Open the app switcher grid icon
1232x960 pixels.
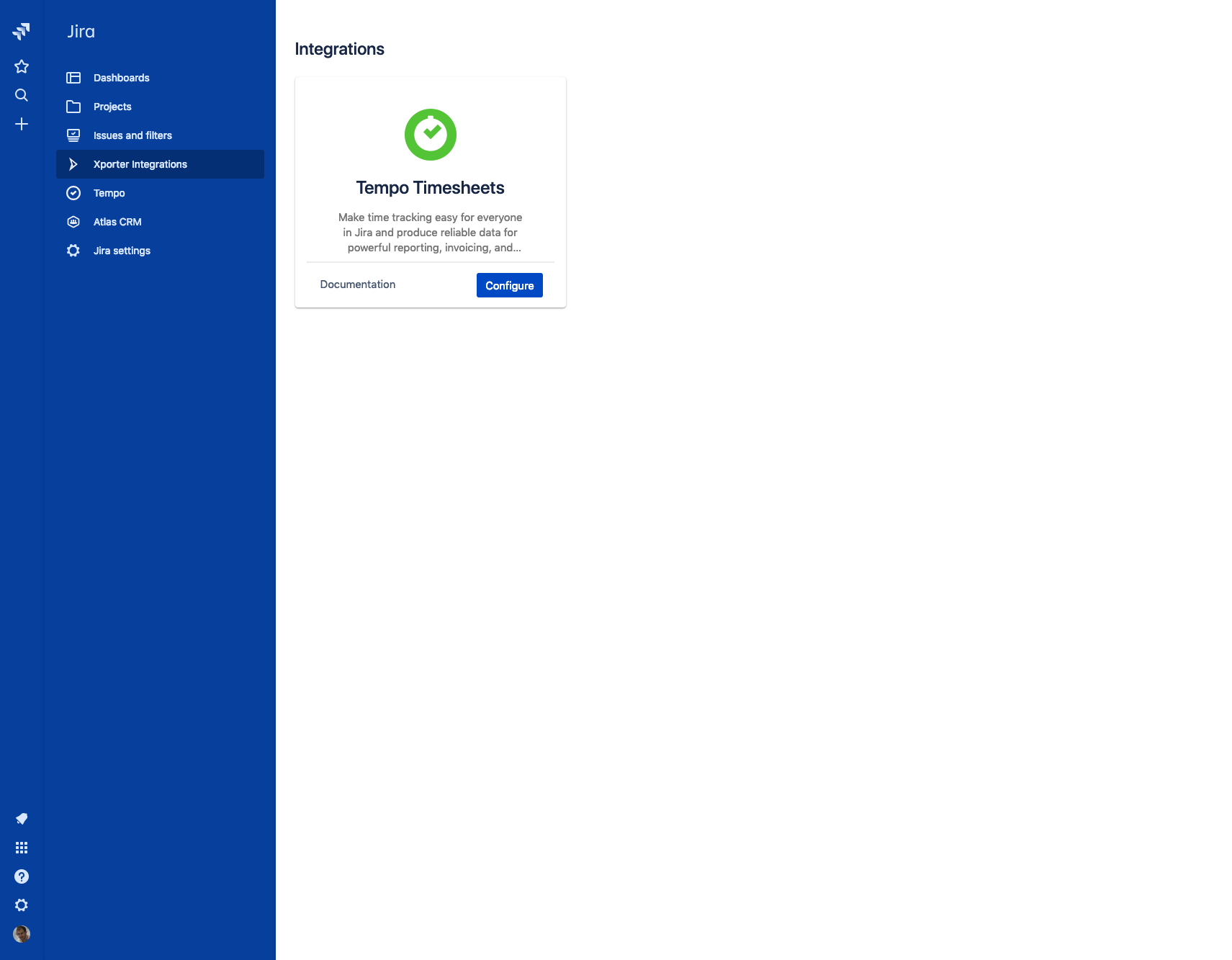[22, 848]
